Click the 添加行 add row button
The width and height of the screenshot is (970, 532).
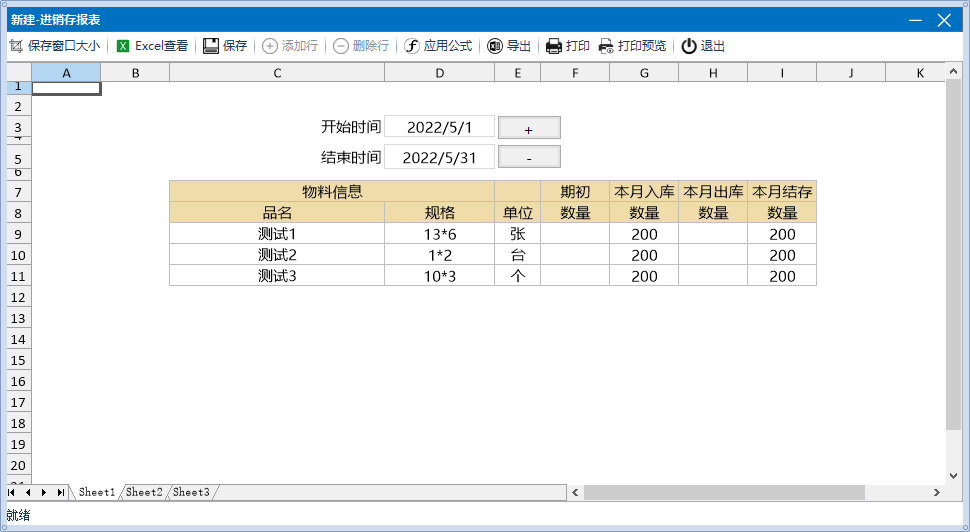[x=290, y=46]
